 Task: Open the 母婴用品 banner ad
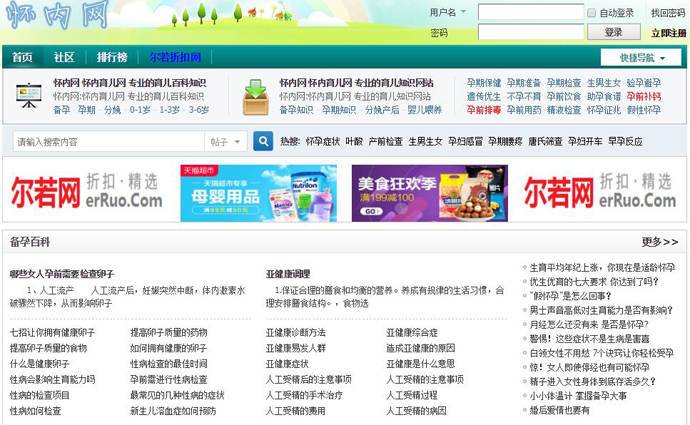point(244,193)
